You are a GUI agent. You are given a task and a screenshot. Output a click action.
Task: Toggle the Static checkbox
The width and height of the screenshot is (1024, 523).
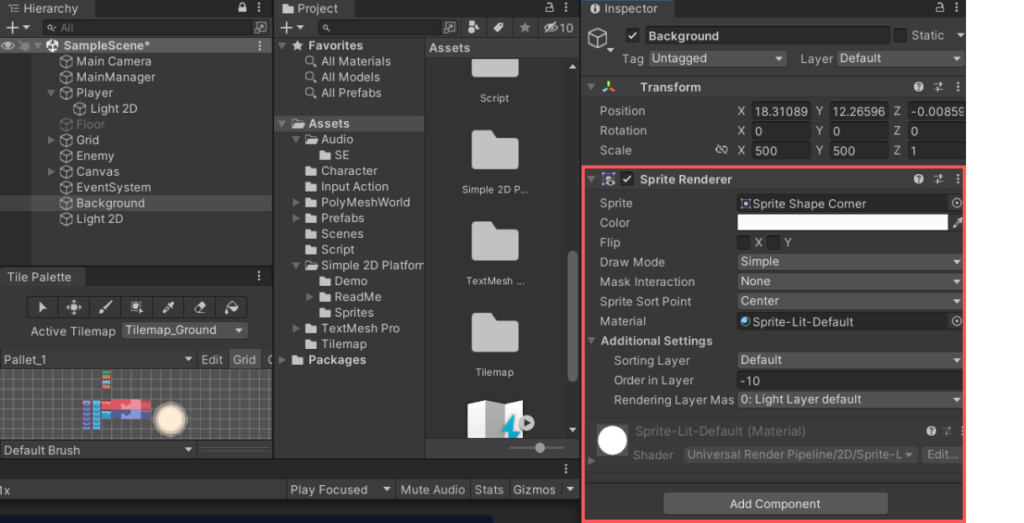pos(900,36)
